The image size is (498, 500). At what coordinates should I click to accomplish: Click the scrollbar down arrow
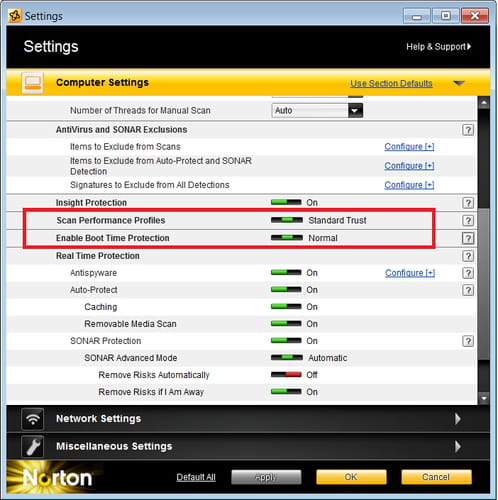tap(484, 398)
